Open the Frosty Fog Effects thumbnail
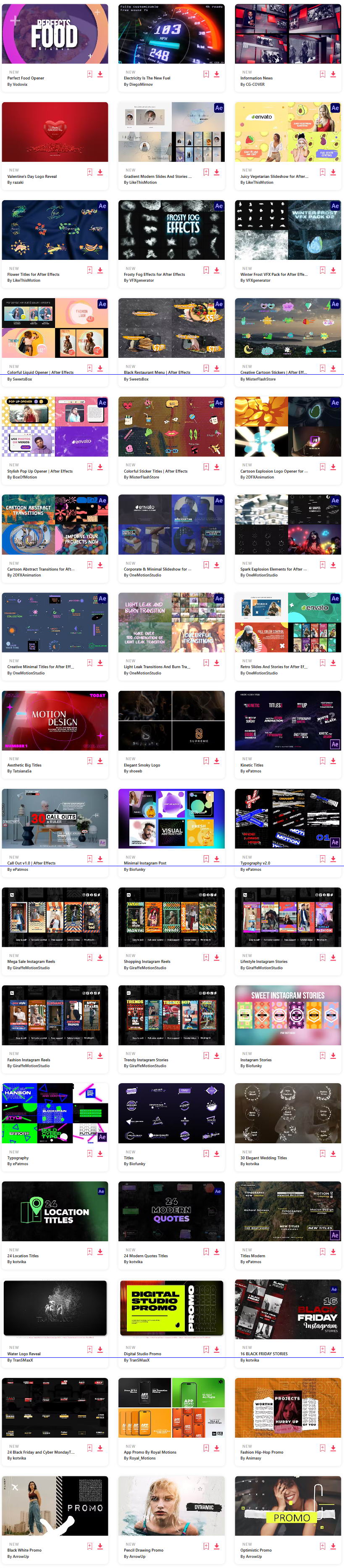Screen dimensions: 344x1568 171,230
